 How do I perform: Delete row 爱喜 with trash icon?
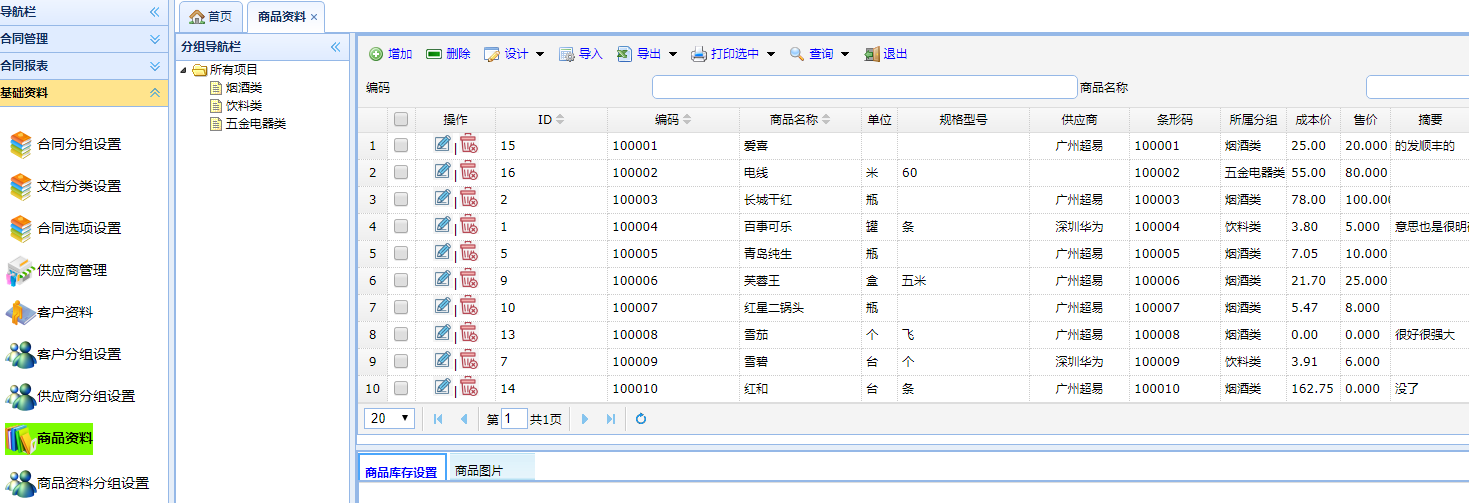469,144
